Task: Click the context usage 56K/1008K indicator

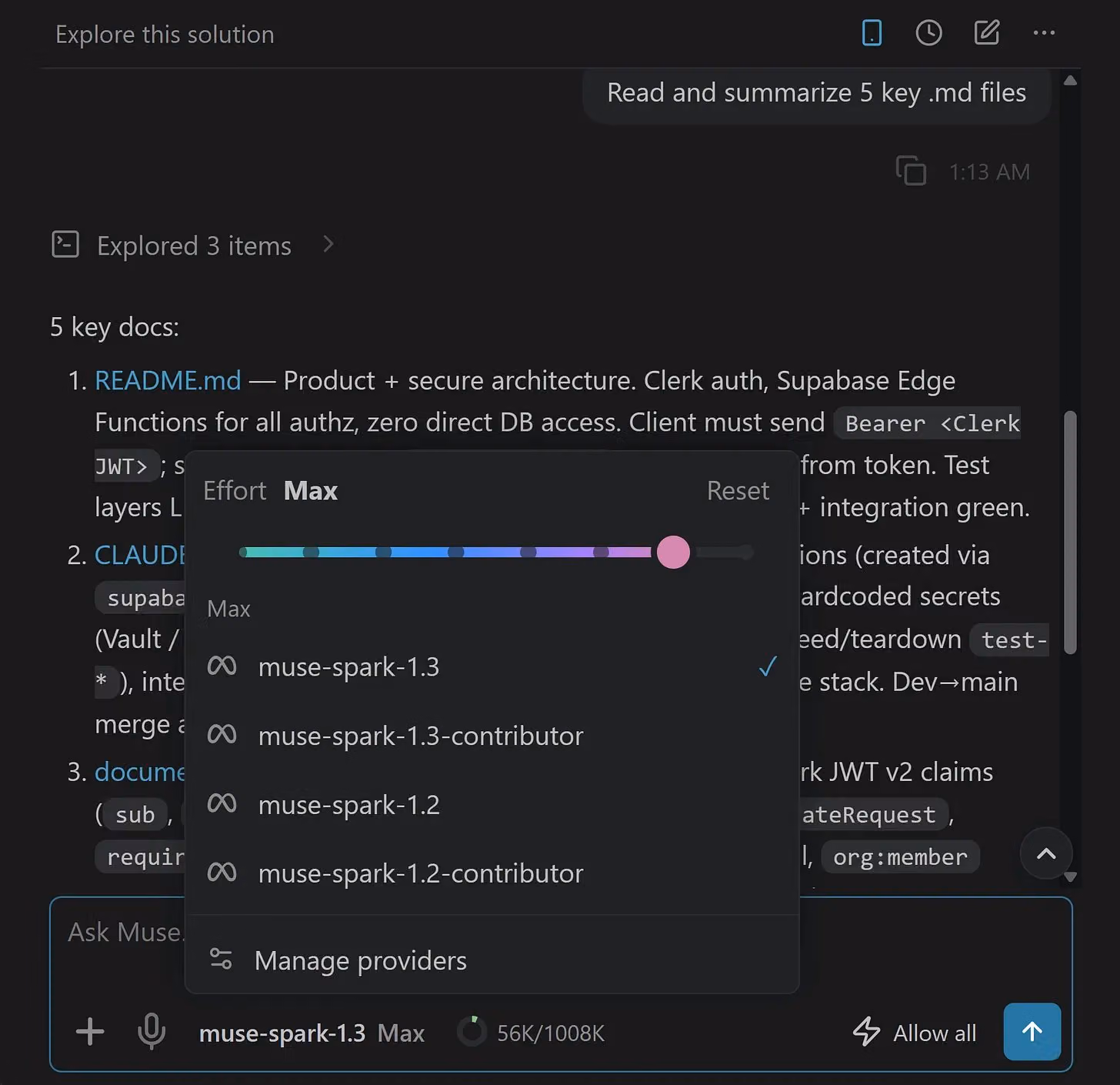Action: coord(532,1033)
